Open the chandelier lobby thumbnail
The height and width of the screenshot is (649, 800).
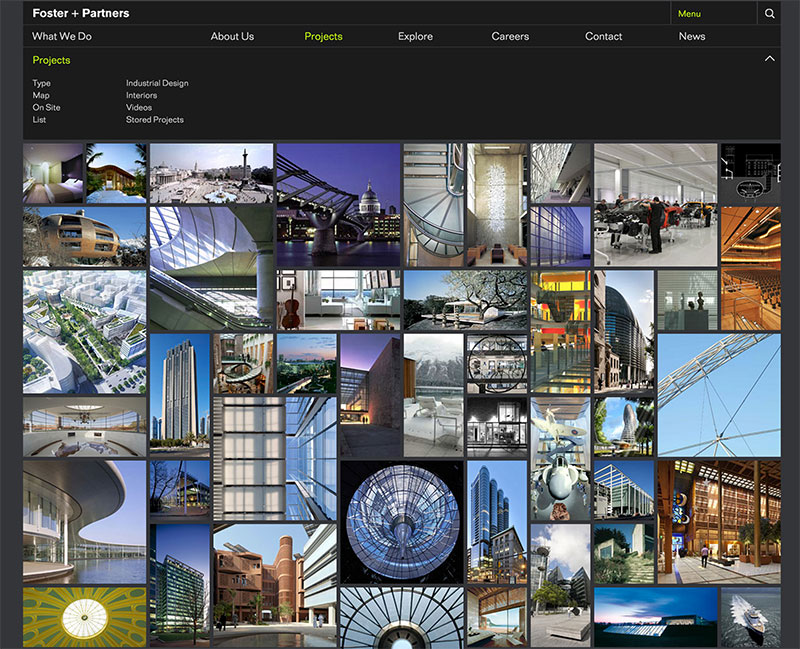[497, 205]
